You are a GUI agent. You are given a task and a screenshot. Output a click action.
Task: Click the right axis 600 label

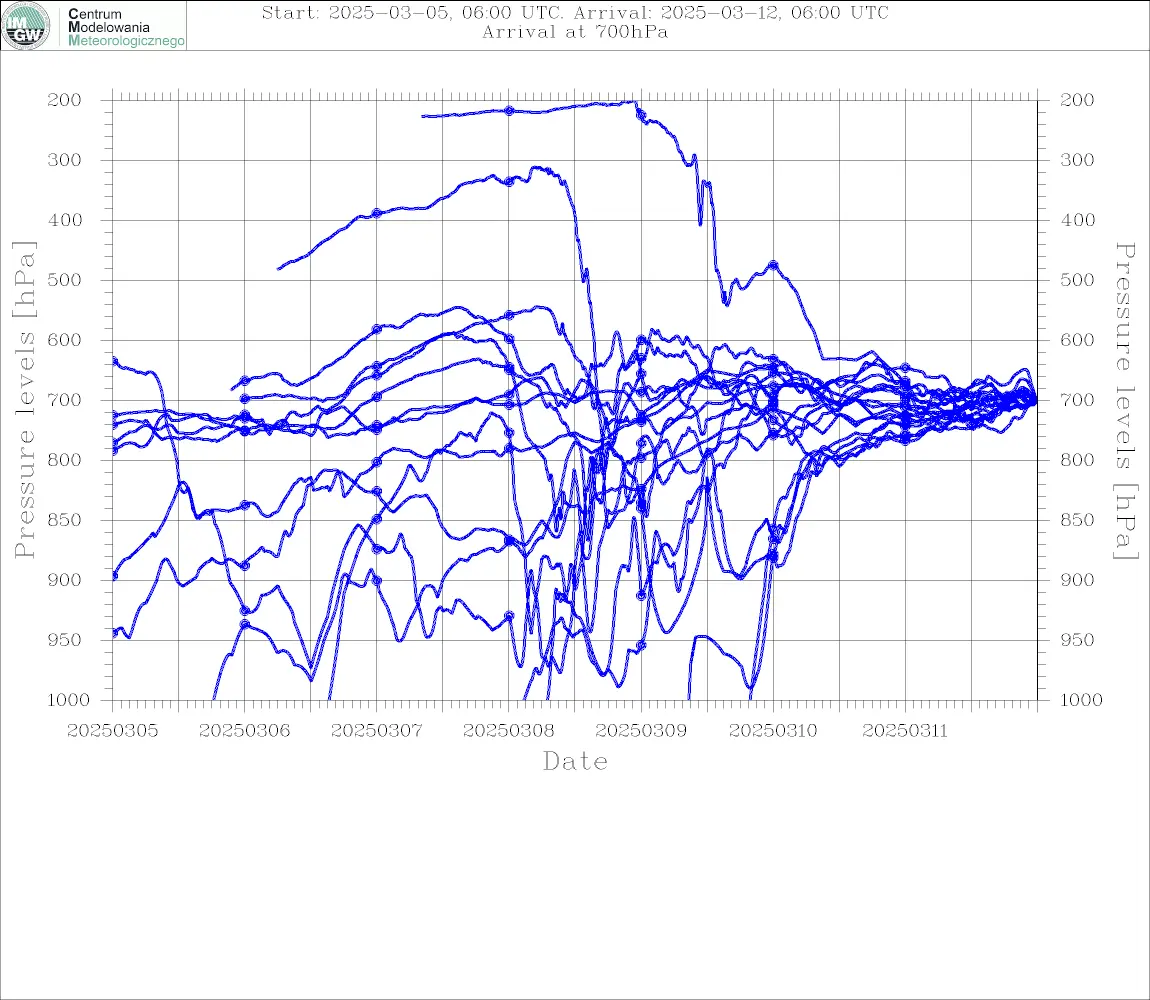pyautogui.click(x=1077, y=340)
